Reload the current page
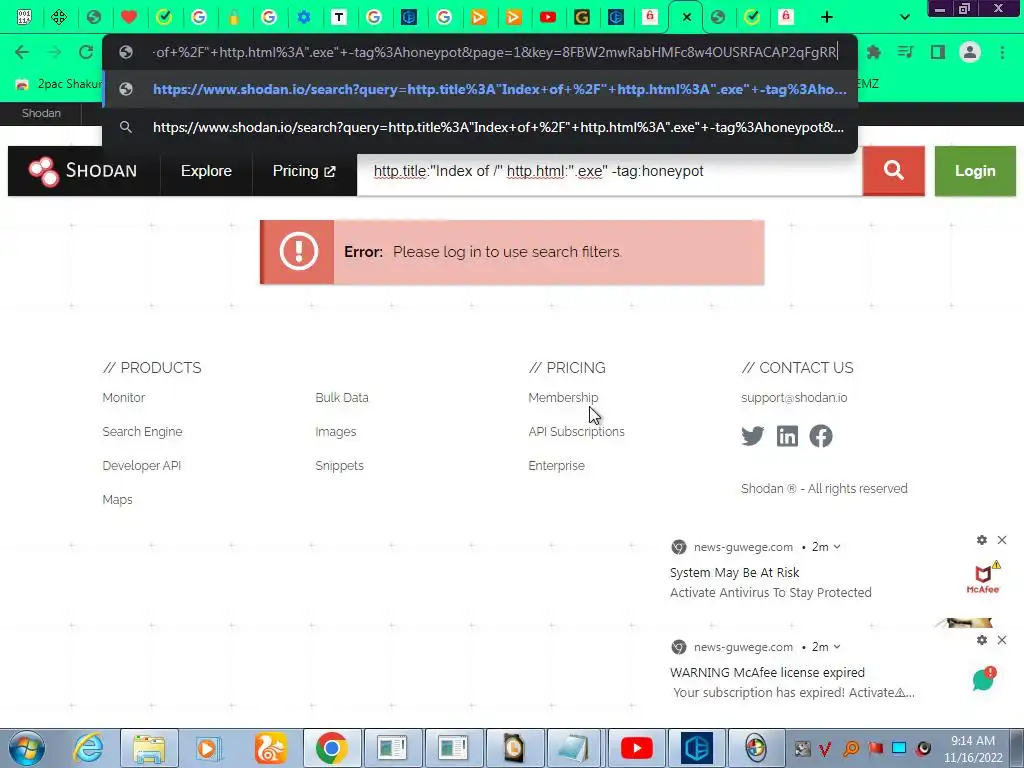Screen dimensions: 1024x768 [x=86, y=52]
